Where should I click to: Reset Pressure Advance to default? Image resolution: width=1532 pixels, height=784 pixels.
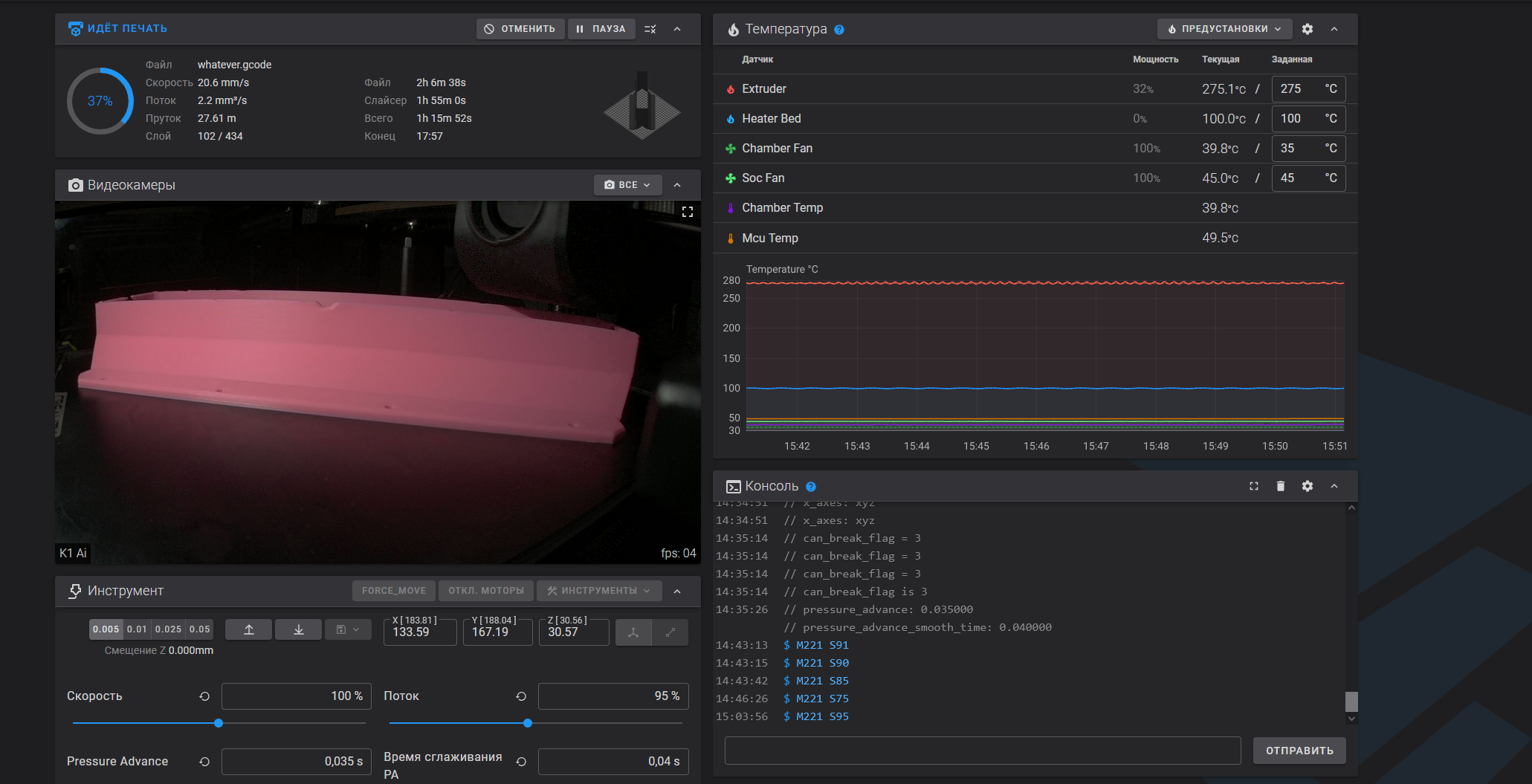pos(204,762)
